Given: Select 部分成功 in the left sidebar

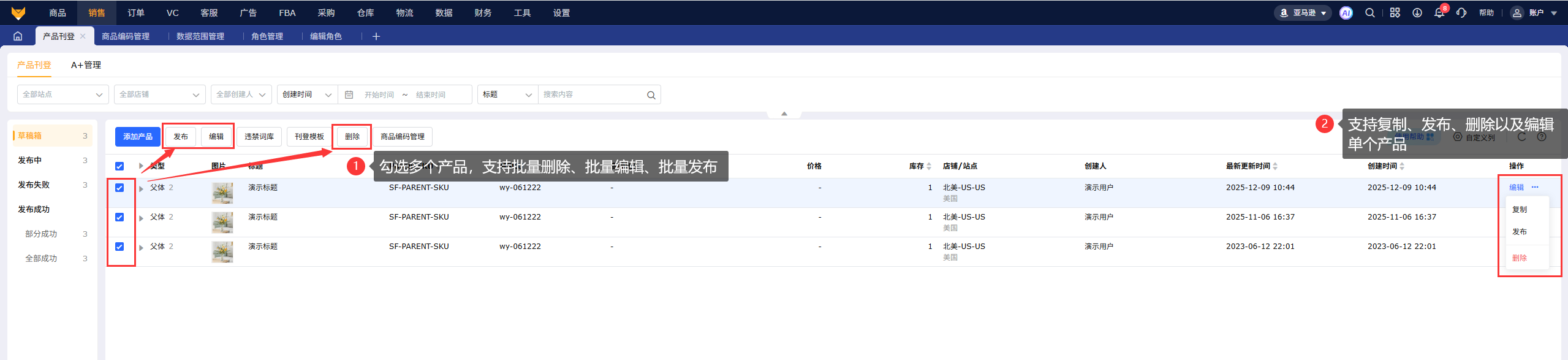Looking at the screenshot, I should tap(52, 234).
